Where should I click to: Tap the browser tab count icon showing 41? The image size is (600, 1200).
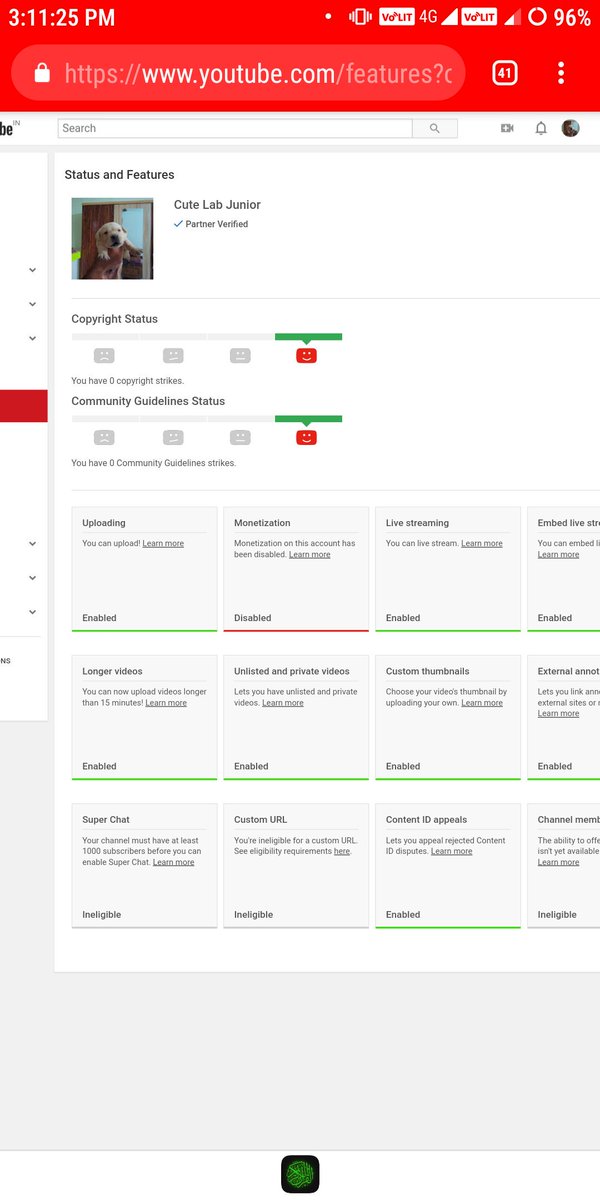[504, 73]
